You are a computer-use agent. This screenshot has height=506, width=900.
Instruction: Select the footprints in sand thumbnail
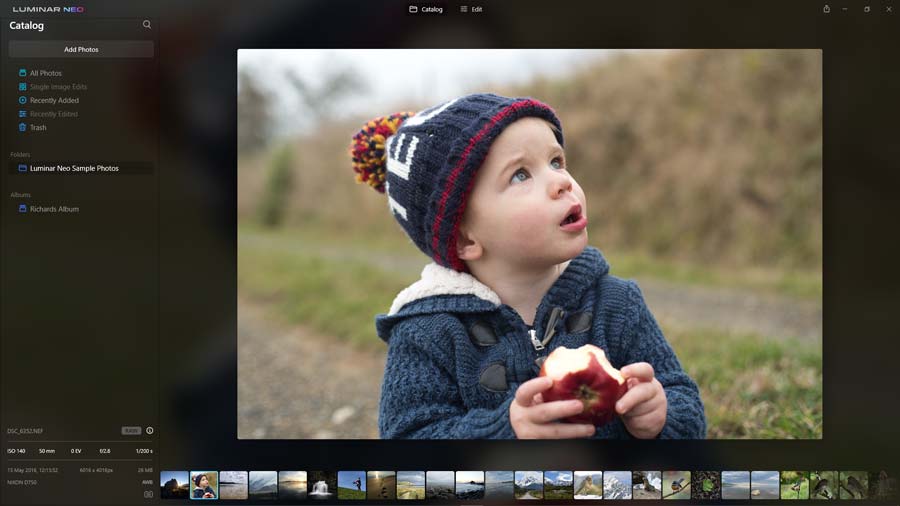[x=381, y=485]
